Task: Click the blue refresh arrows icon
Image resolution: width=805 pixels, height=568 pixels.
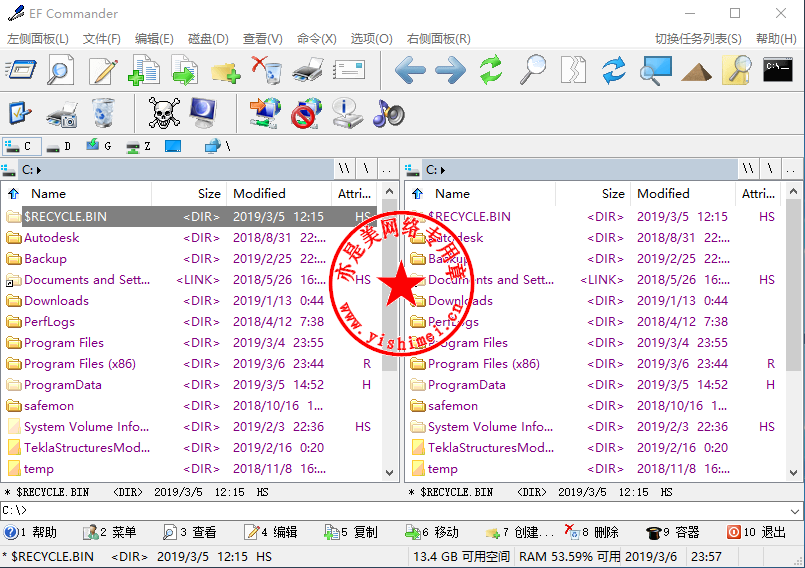Action: (x=614, y=70)
